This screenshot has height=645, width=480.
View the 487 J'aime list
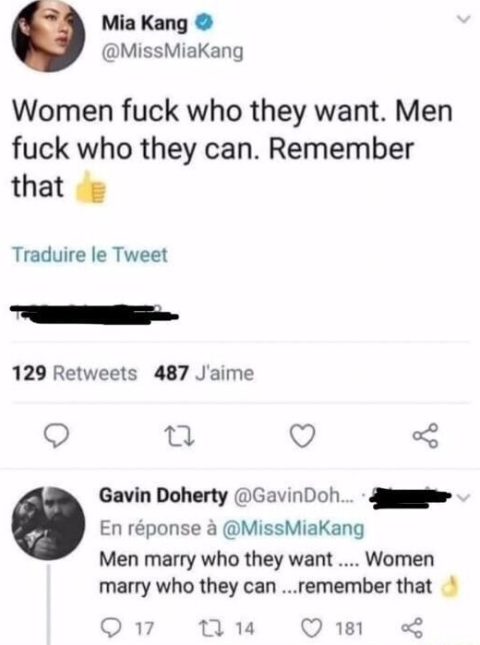[x=204, y=373]
